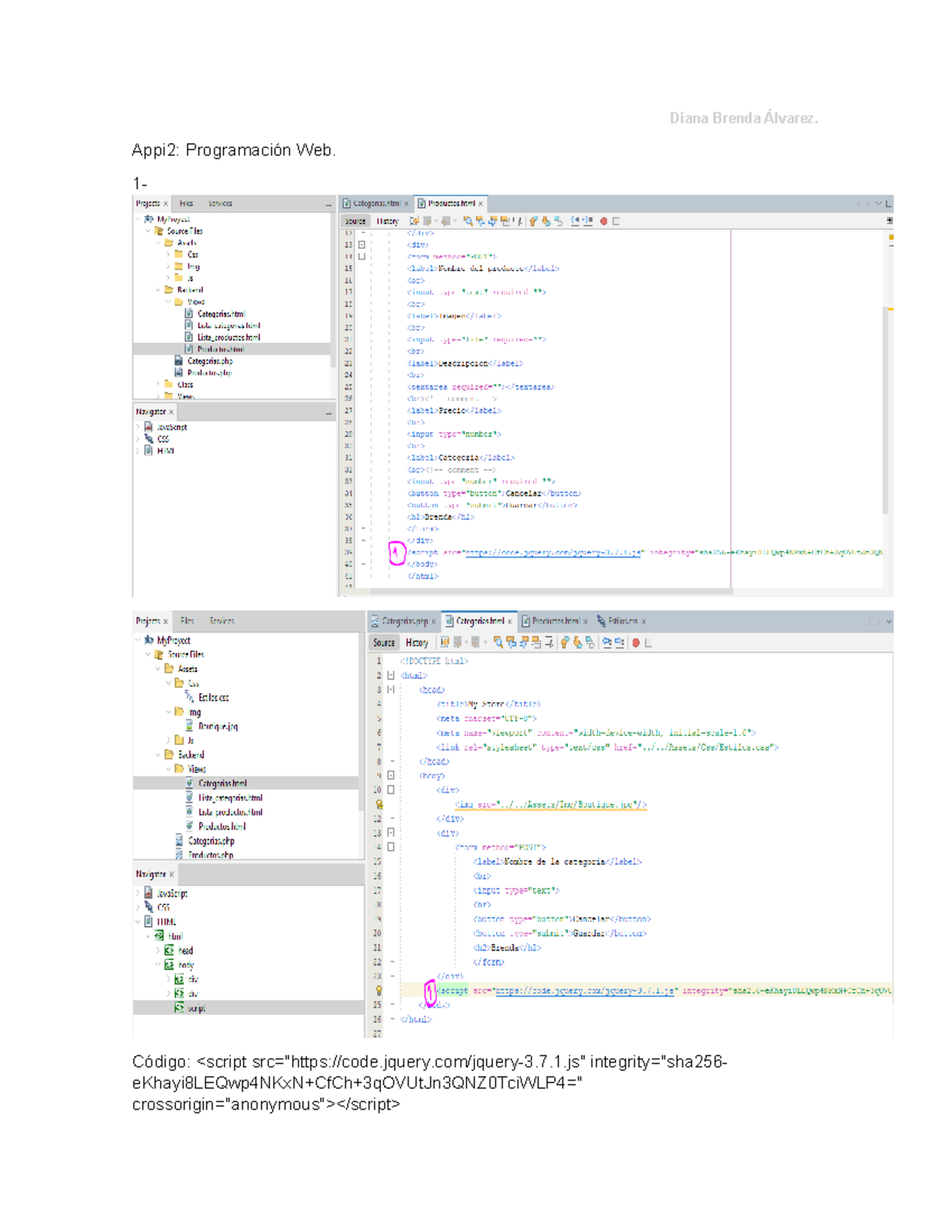Switch to the Categorias.php editor tab
Image resolution: width=952 pixels, height=1232 pixels.
[405, 621]
